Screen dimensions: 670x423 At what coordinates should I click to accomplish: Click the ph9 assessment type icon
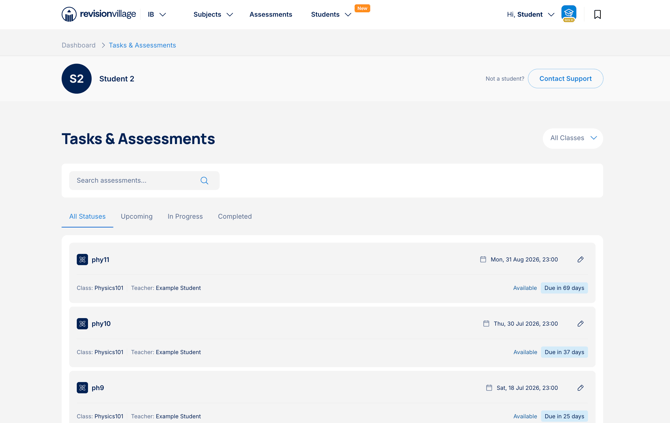82,388
